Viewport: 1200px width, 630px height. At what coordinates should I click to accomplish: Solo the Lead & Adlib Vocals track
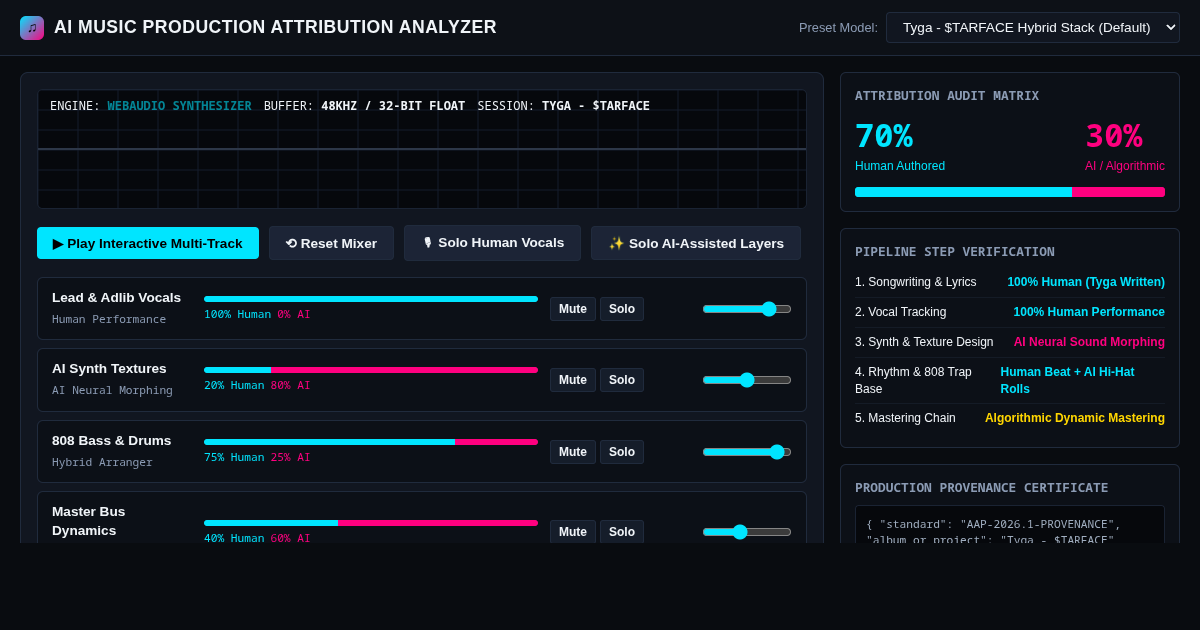coord(622,309)
